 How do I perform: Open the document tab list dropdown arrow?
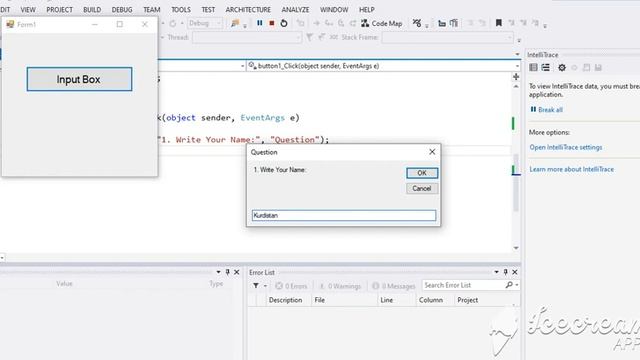[x=517, y=54]
